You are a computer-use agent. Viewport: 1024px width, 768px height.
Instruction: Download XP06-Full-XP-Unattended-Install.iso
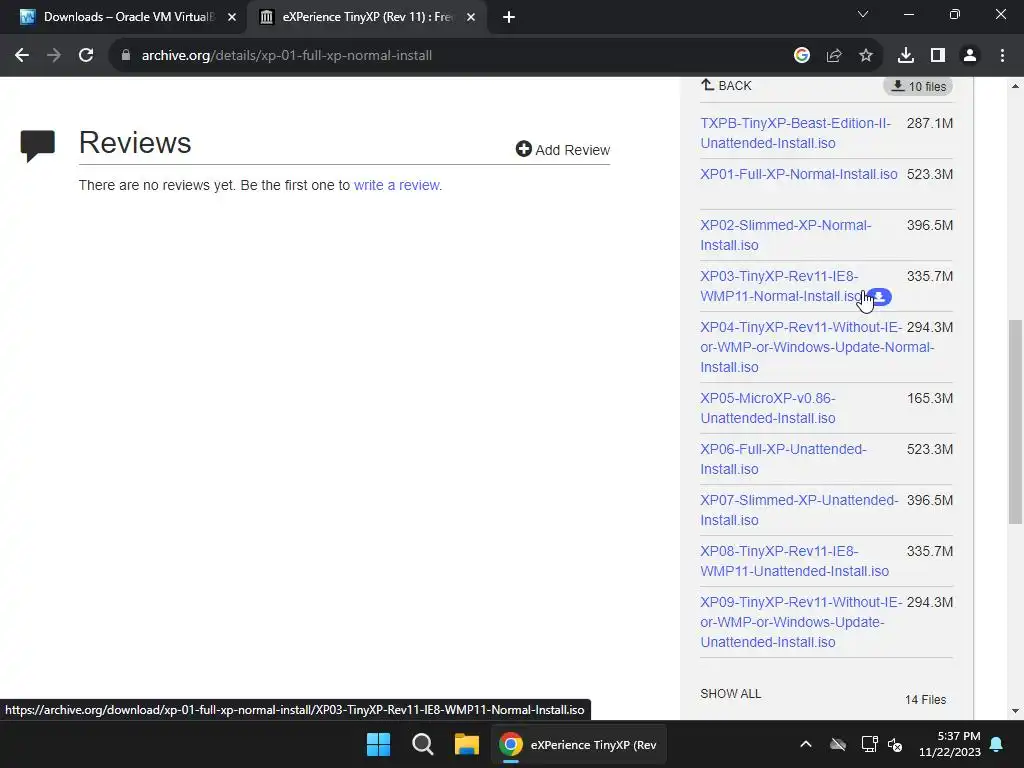pyautogui.click(x=783, y=459)
